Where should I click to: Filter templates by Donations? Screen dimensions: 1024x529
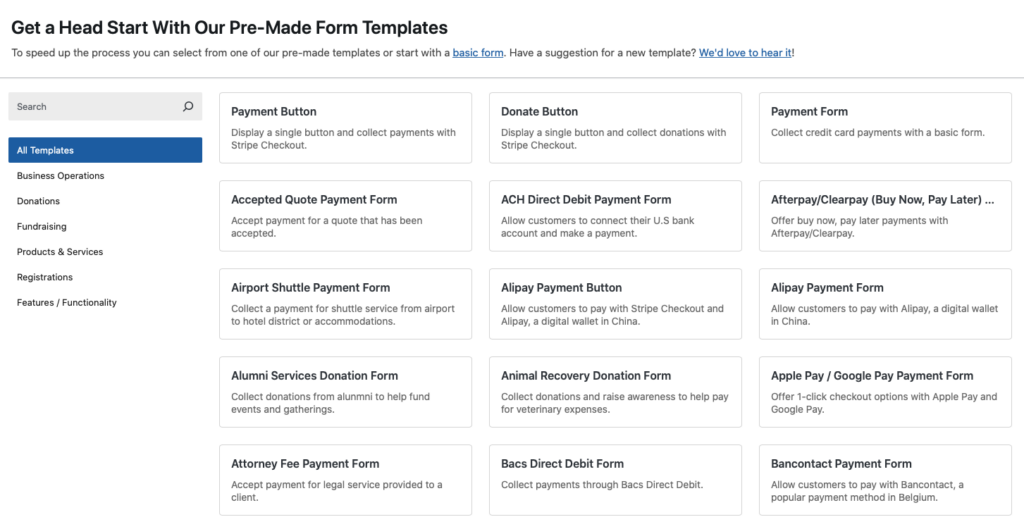coord(39,201)
